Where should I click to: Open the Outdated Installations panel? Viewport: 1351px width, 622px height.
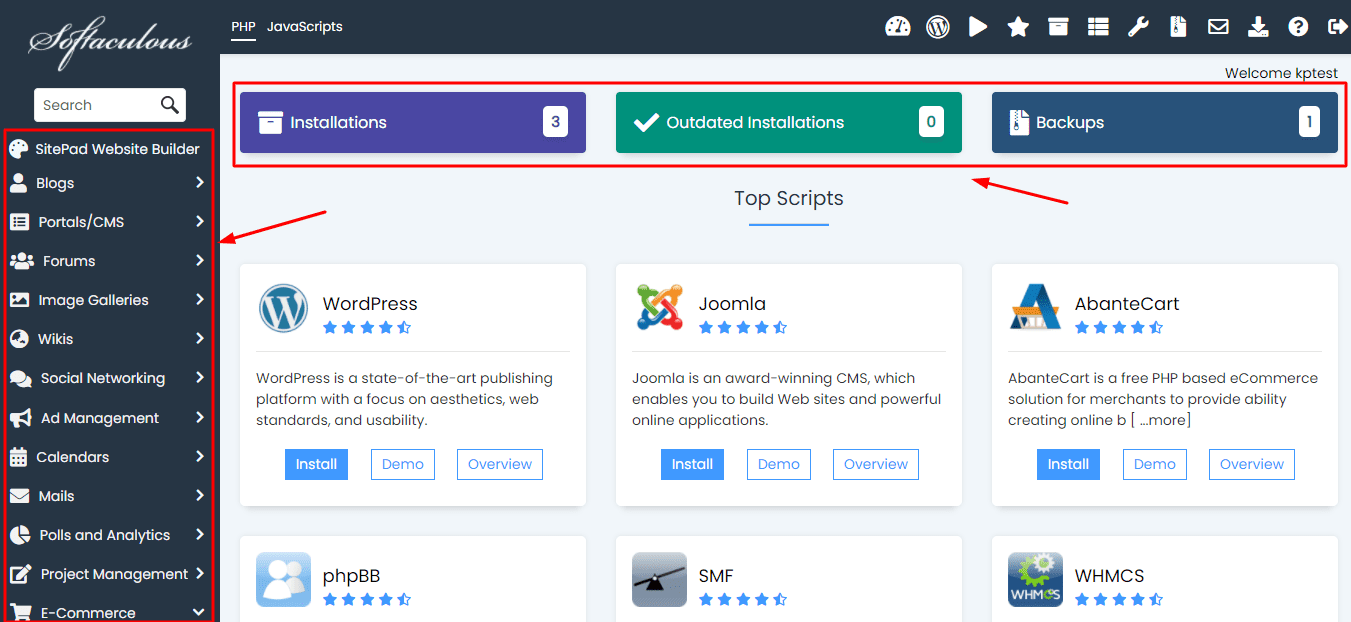788,123
